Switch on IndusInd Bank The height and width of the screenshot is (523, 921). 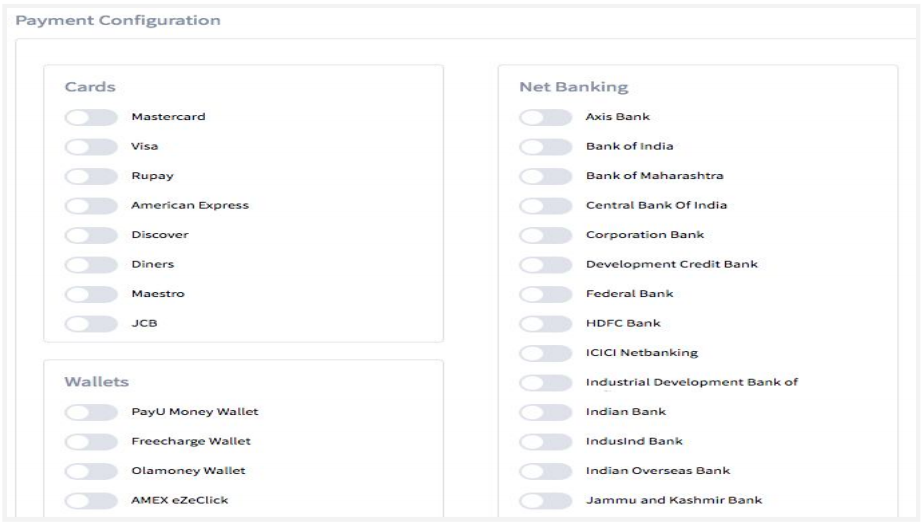tap(545, 442)
